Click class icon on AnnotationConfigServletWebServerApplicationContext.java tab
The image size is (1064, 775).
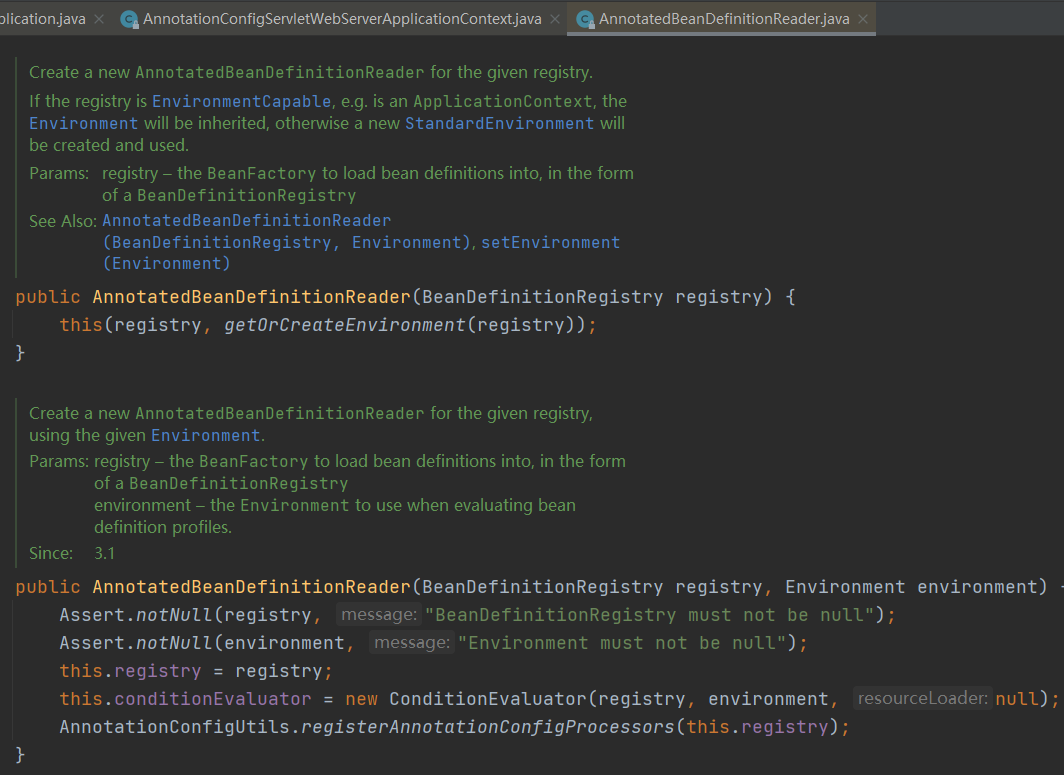point(129,20)
